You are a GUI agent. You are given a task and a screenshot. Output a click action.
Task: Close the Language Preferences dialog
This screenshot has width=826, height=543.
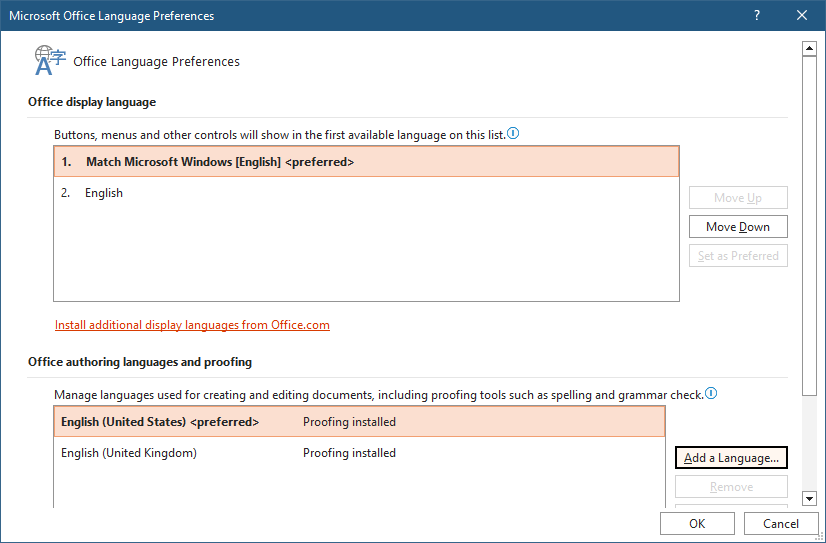(802, 15)
